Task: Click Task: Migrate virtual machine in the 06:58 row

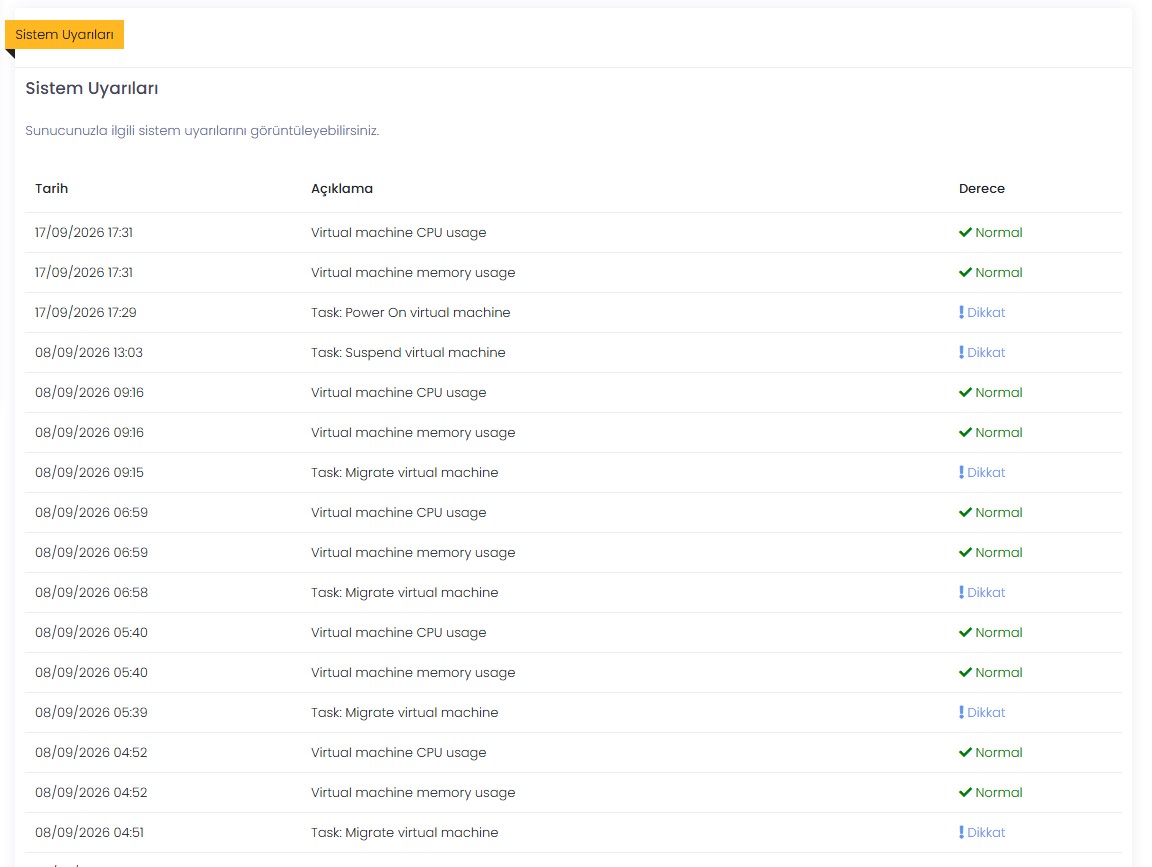Action: tap(405, 592)
